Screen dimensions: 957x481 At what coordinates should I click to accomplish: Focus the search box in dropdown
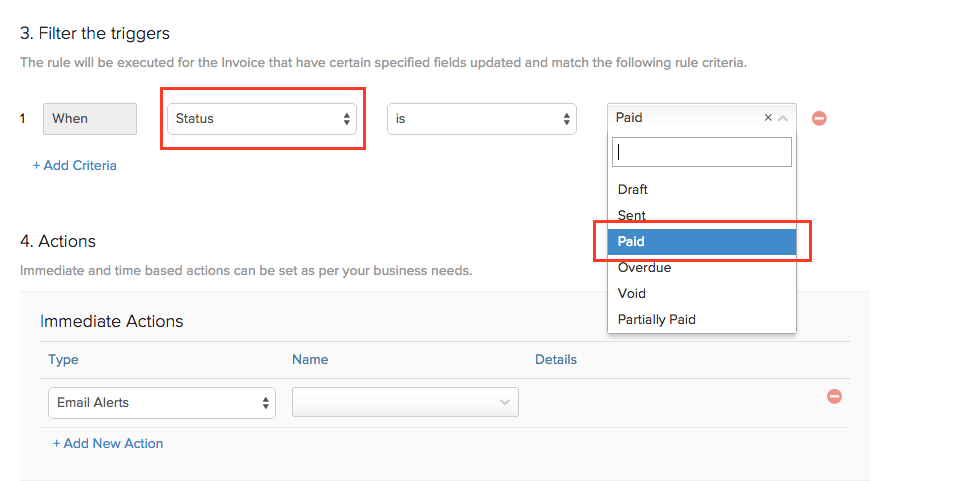coord(703,152)
